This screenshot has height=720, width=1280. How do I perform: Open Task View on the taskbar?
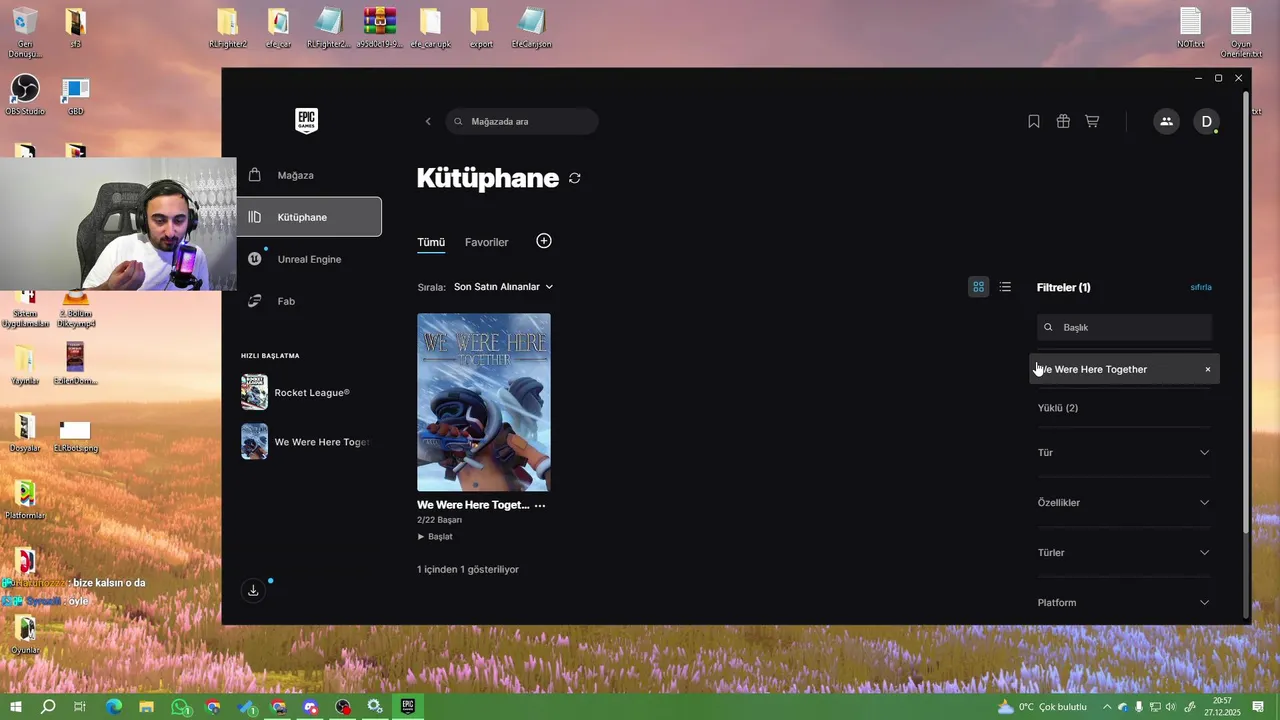[x=80, y=707]
